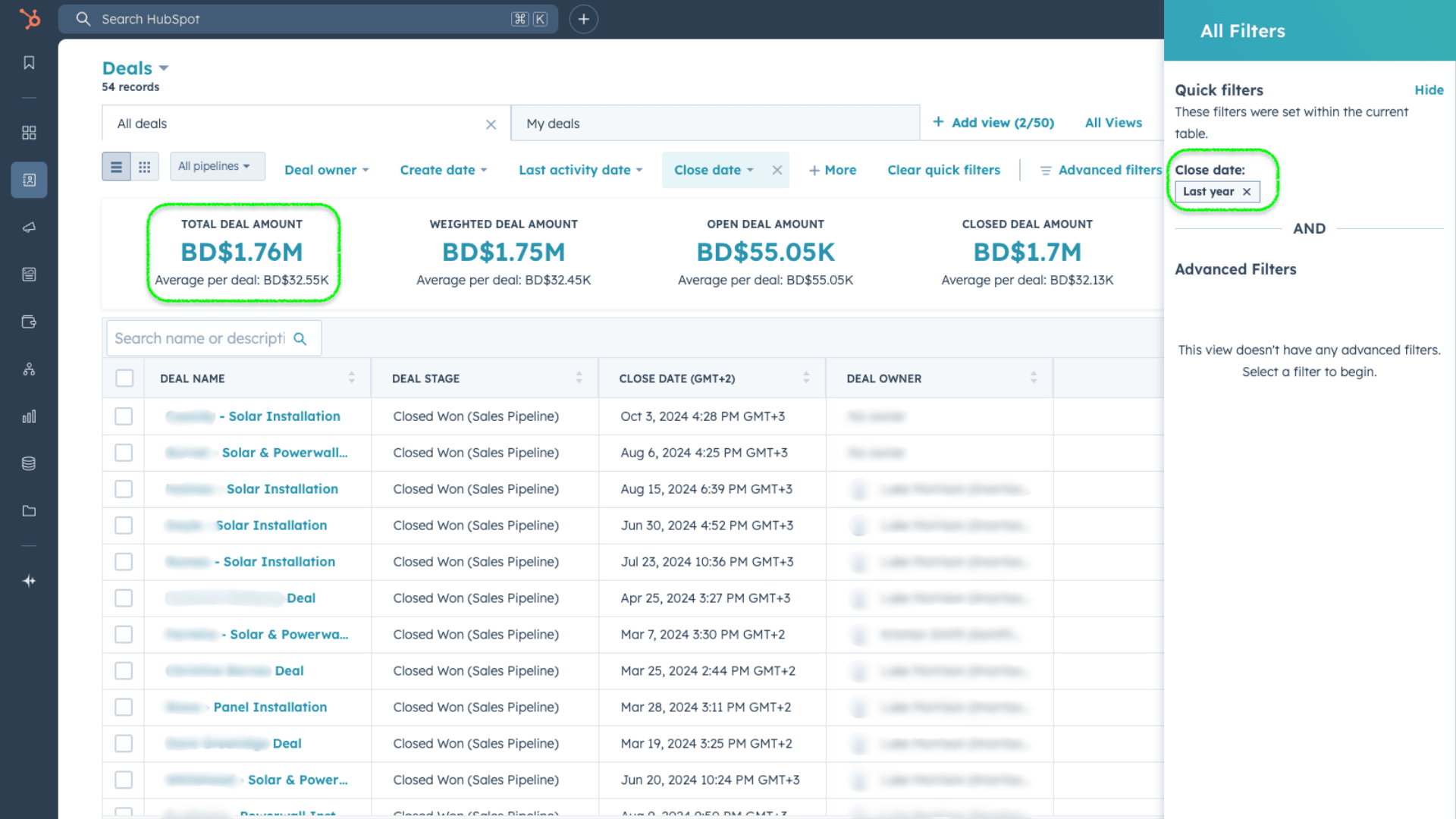
Task: Open the Library folder icon
Action: click(29, 510)
